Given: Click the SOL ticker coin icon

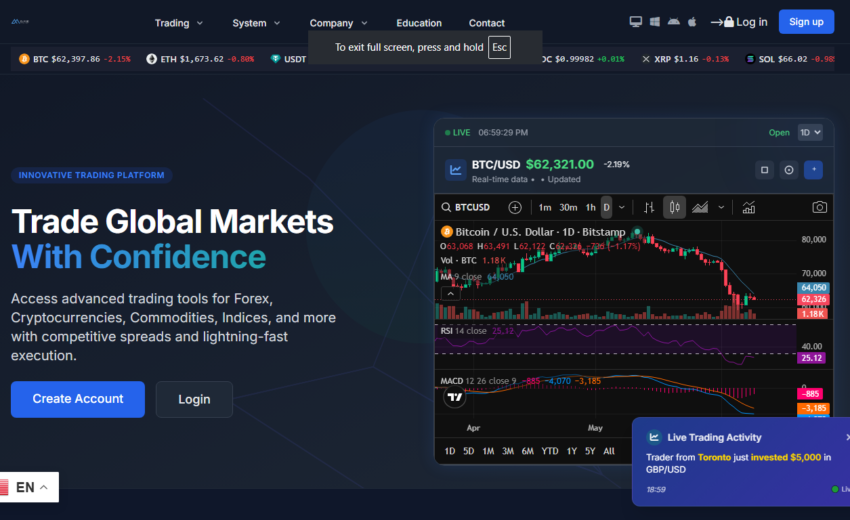Looking at the screenshot, I should pos(750,59).
